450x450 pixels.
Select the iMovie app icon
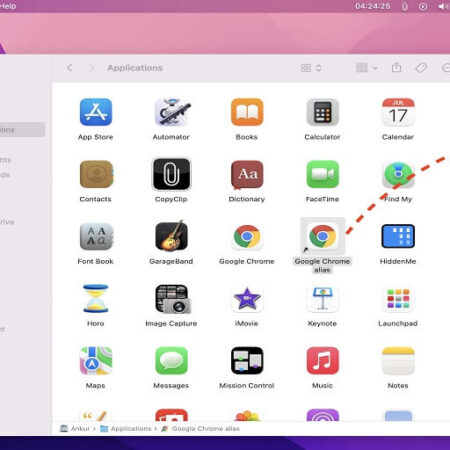click(247, 299)
